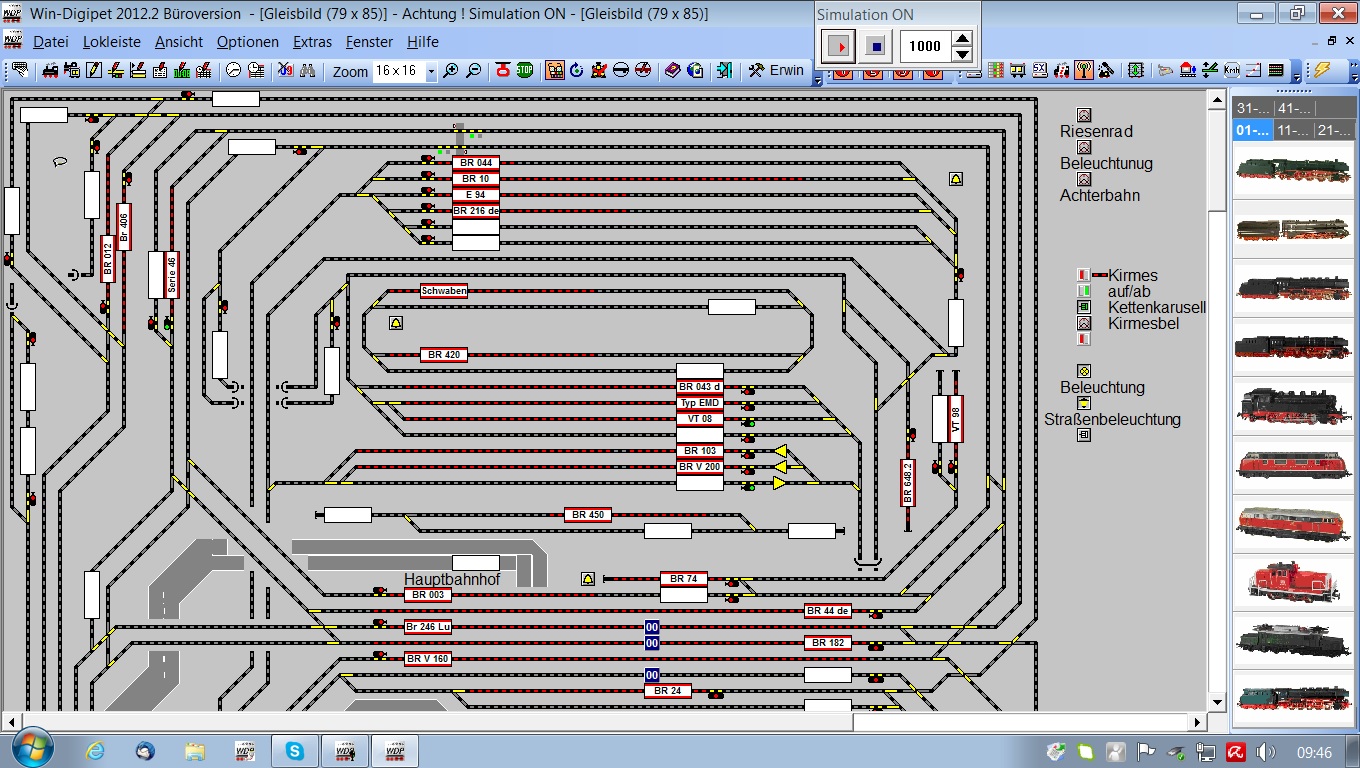This screenshot has height=768, width=1360.
Task: Open the Zoom 16 x 16 dropdown
Action: (x=431, y=71)
